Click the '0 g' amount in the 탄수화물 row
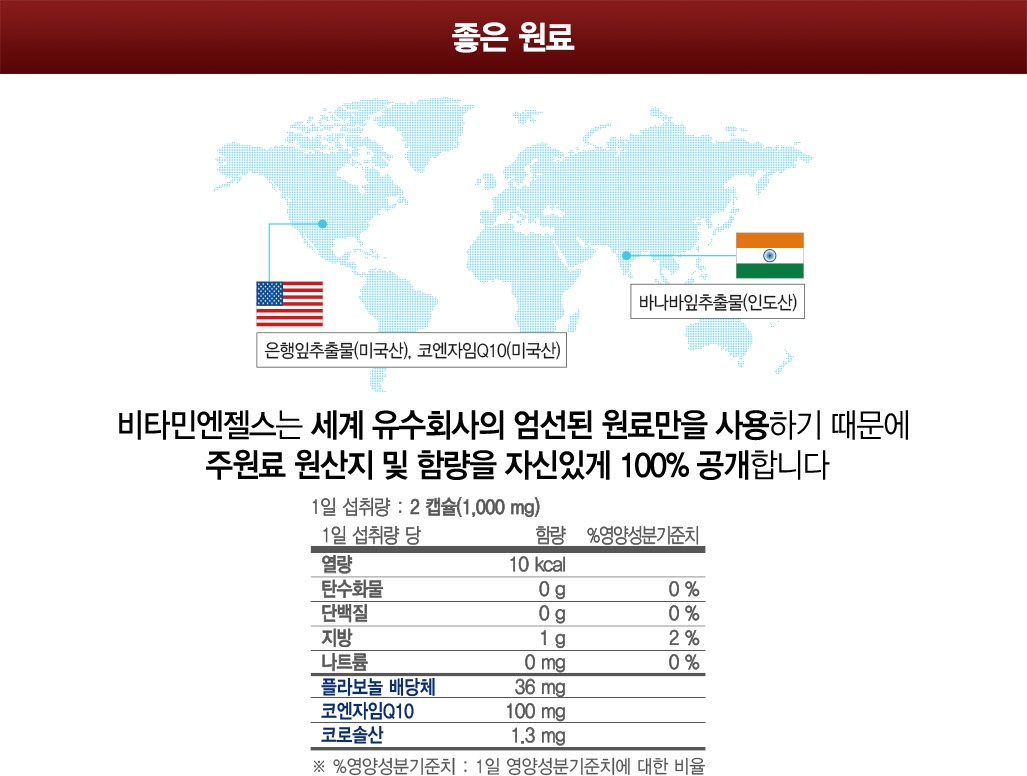 [x=552, y=589]
